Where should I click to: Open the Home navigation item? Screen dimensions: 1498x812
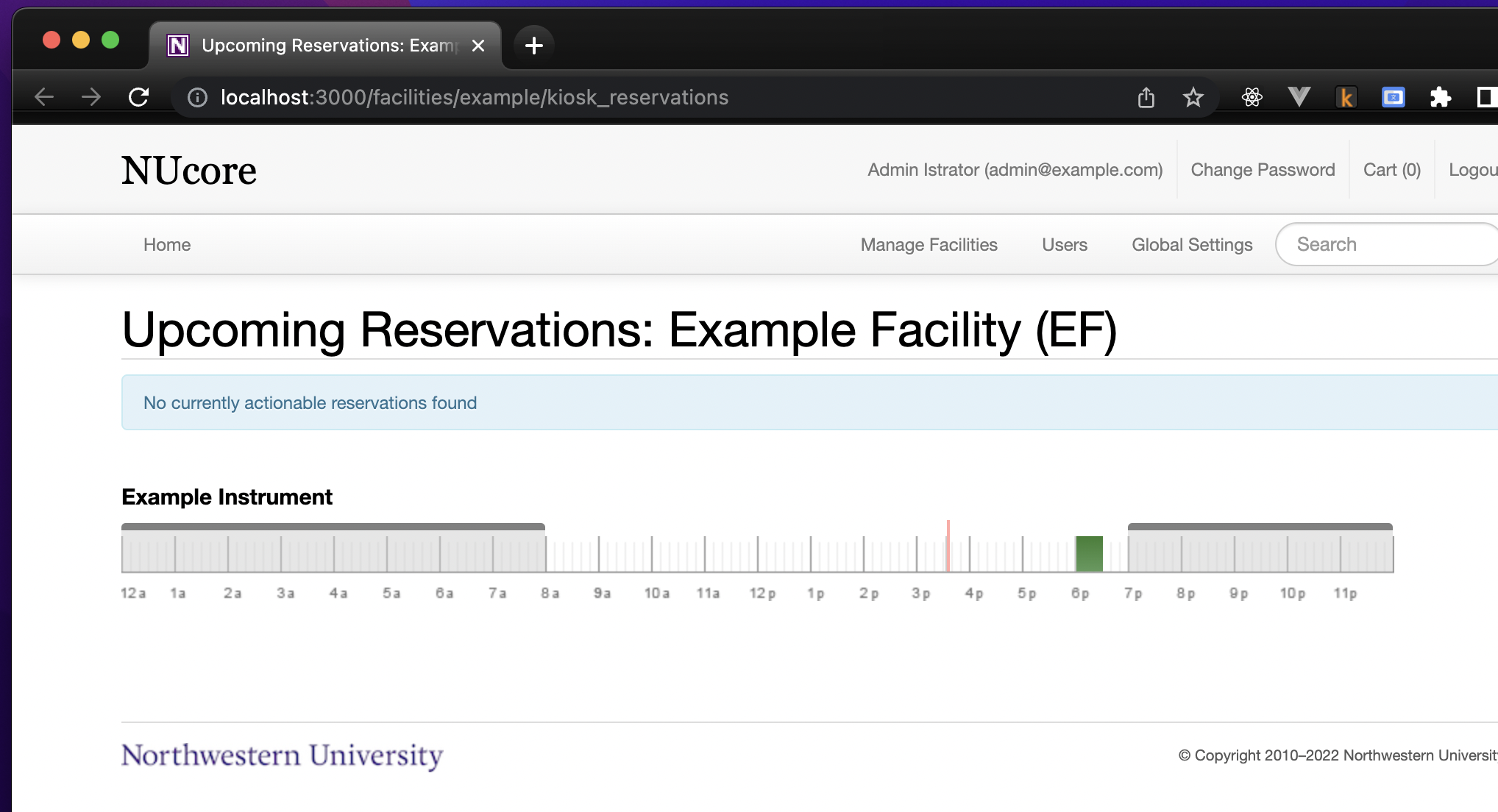[167, 245]
